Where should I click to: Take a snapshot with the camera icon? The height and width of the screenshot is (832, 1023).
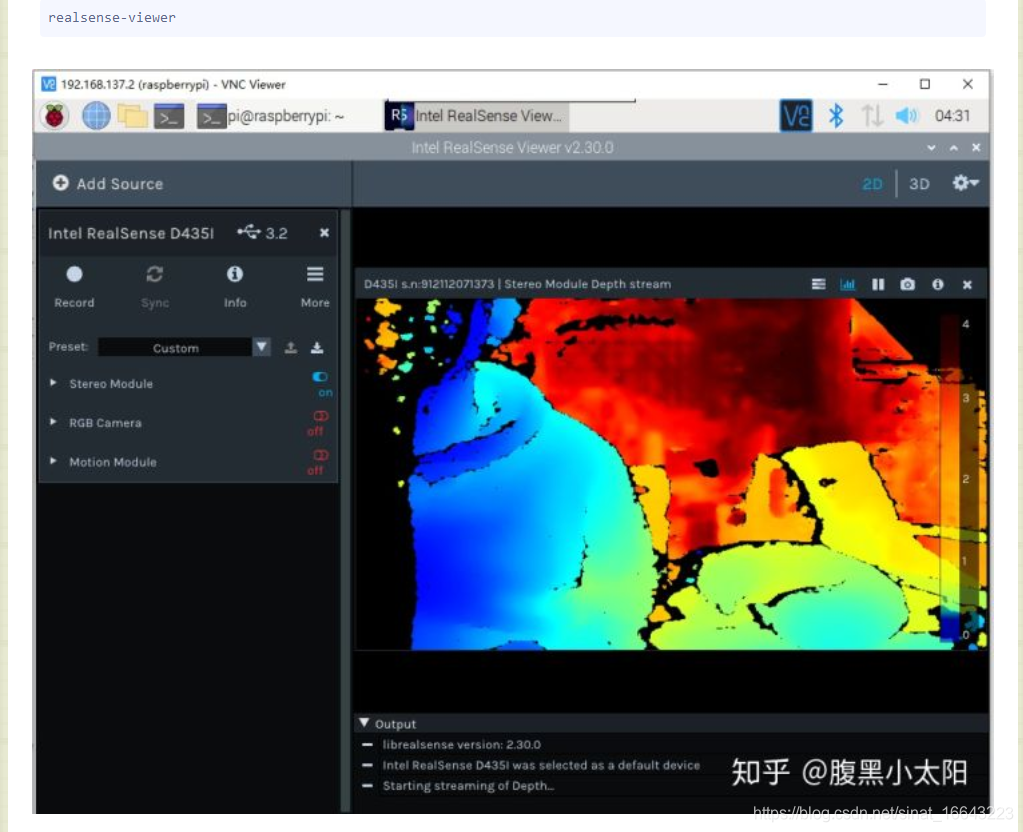[908, 285]
